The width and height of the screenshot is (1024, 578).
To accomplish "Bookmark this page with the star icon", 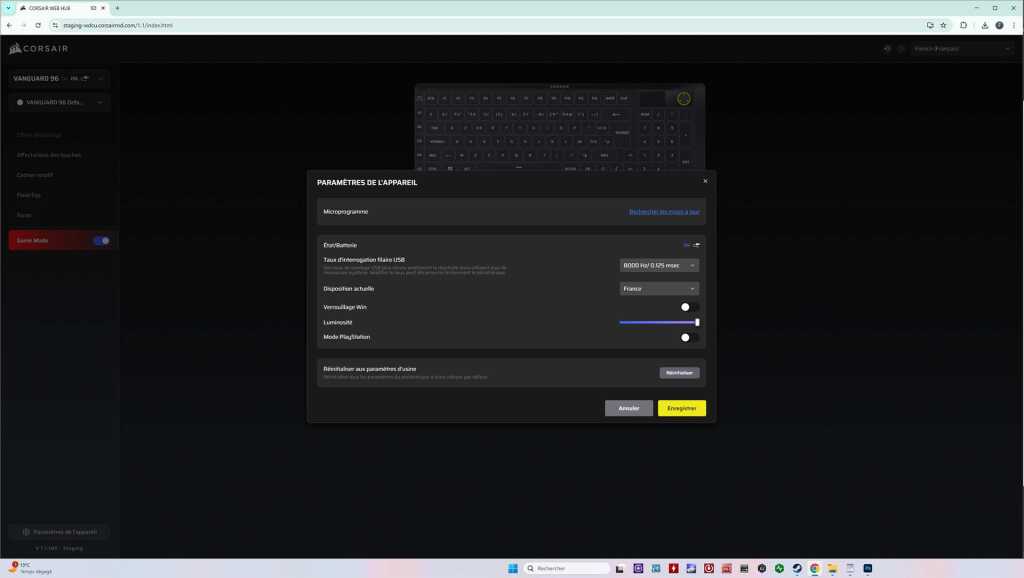I will [943, 25].
